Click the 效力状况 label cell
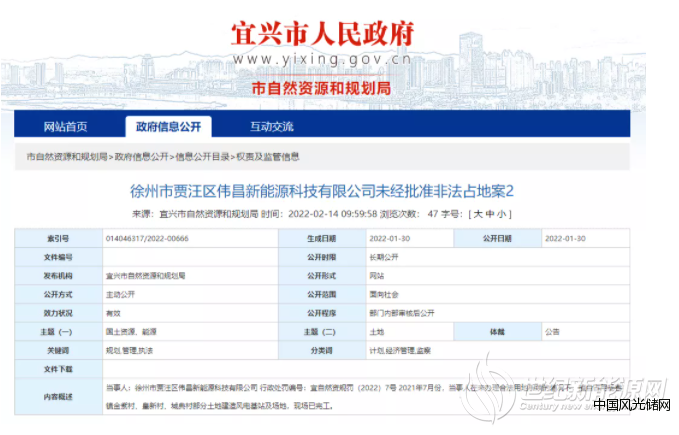Image resolution: width=679 pixels, height=435 pixels. (x=58, y=313)
